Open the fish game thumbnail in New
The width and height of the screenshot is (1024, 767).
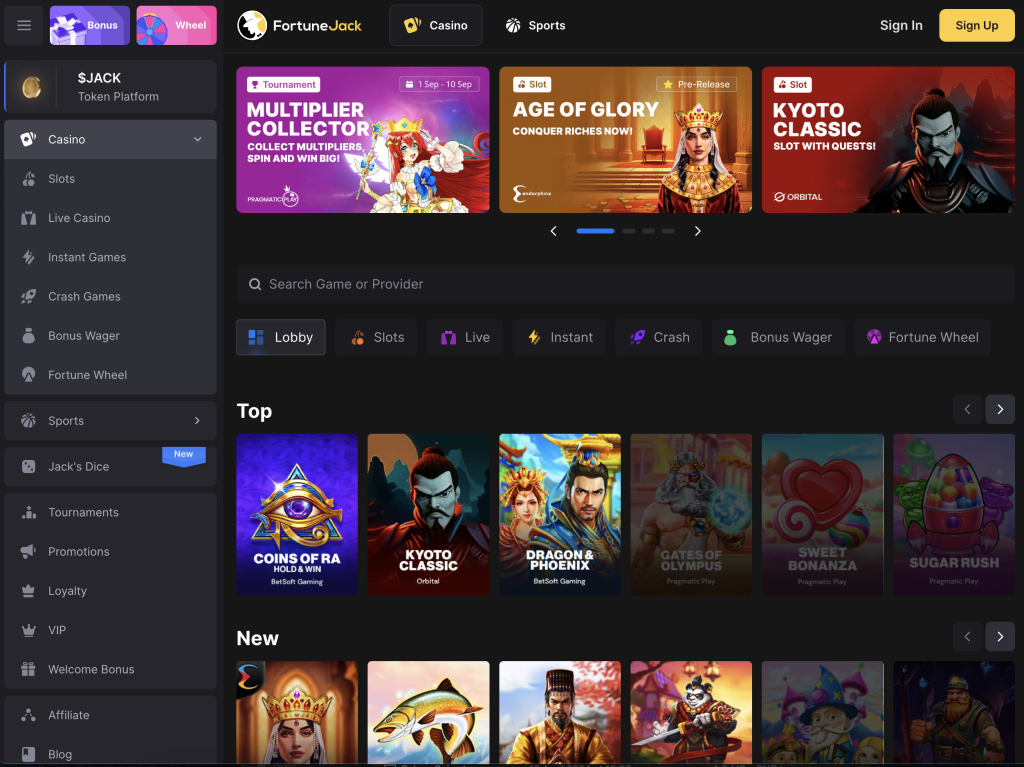click(x=428, y=713)
